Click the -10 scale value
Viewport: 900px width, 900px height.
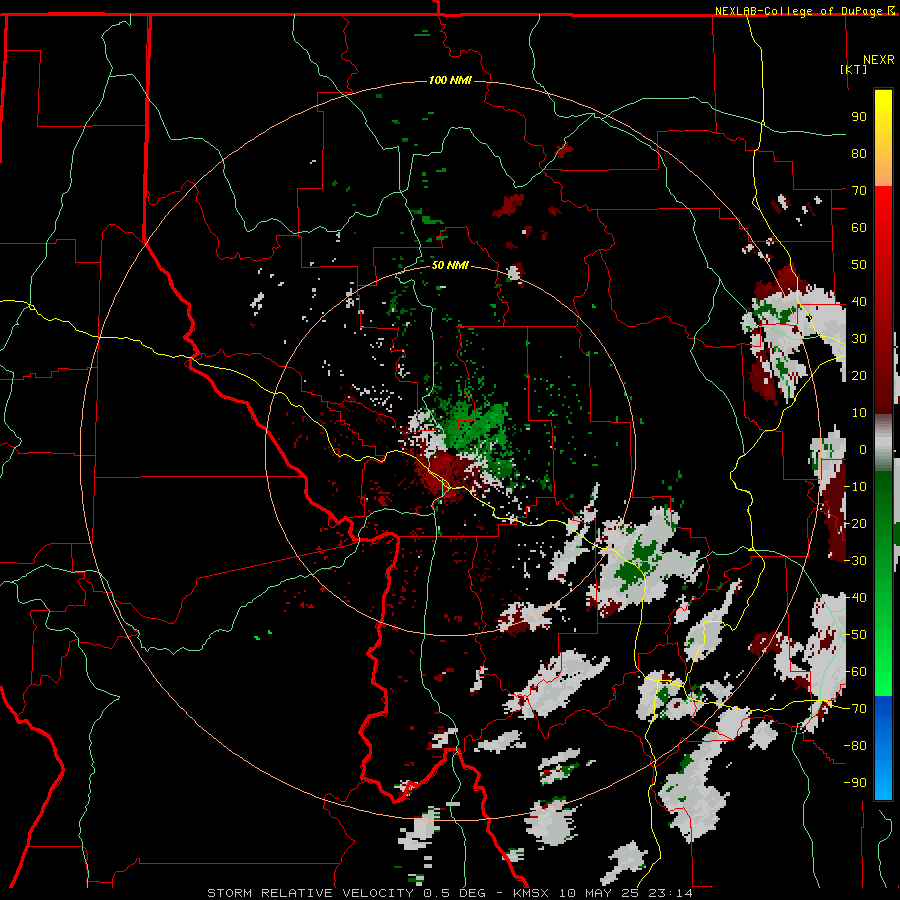(x=856, y=487)
